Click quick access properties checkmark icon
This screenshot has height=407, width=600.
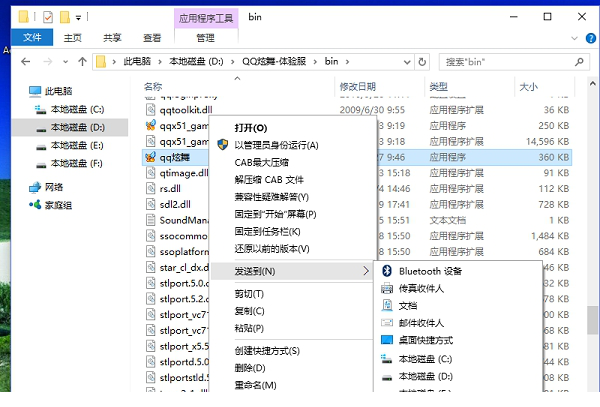[x=48, y=17]
